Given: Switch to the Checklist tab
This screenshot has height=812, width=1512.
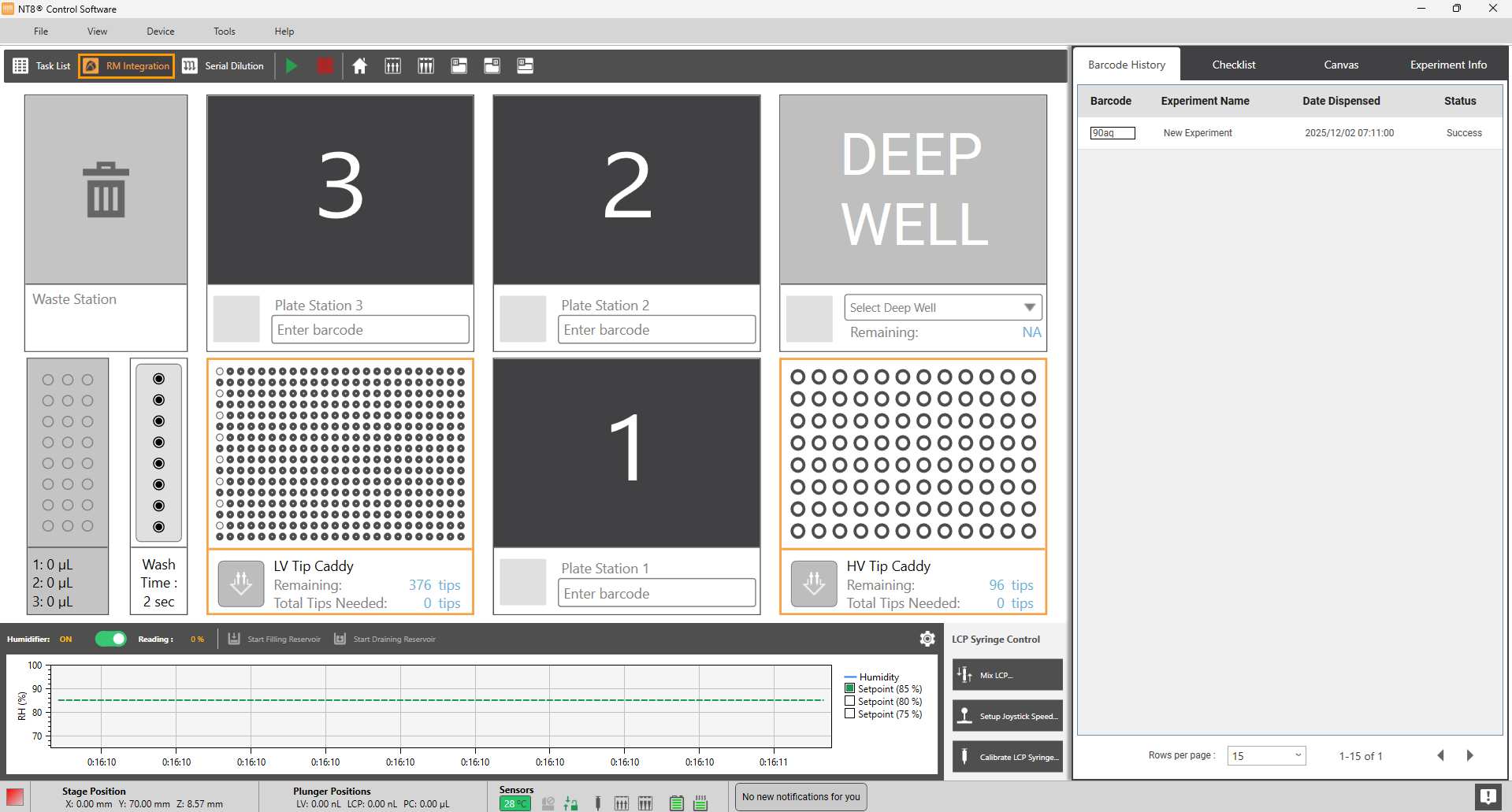Looking at the screenshot, I should pyautogui.click(x=1233, y=65).
